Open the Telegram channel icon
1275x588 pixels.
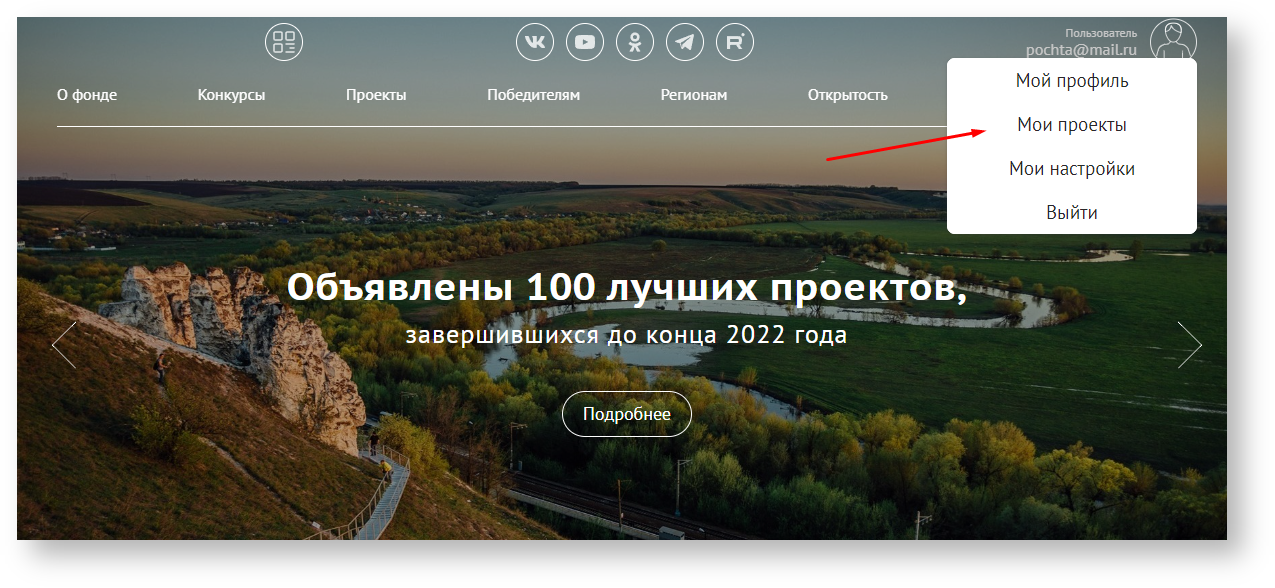685,42
